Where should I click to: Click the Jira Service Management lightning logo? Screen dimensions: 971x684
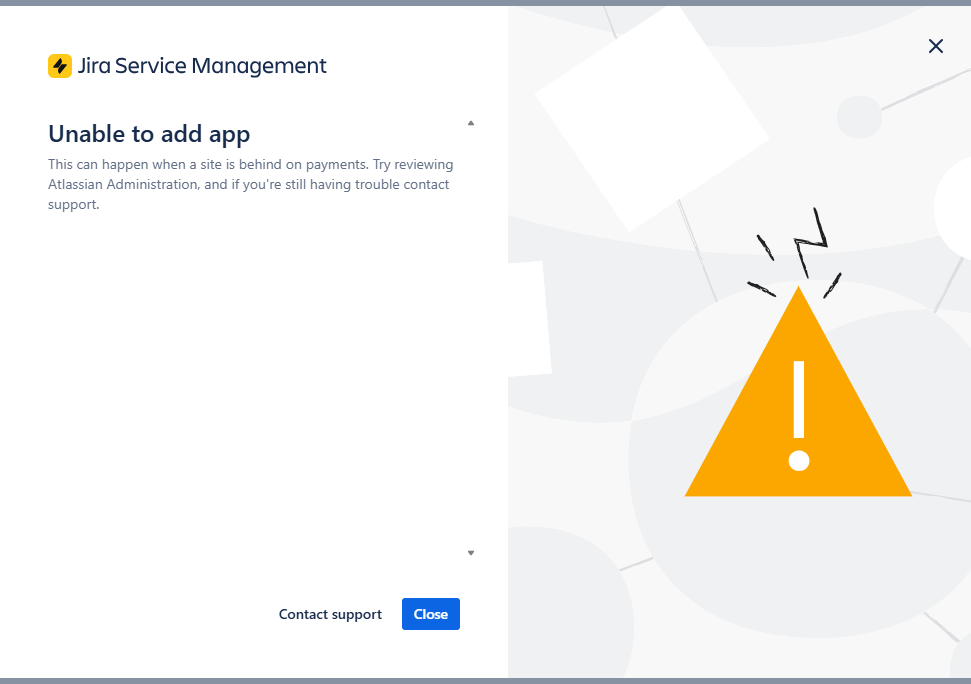(60, 66)
